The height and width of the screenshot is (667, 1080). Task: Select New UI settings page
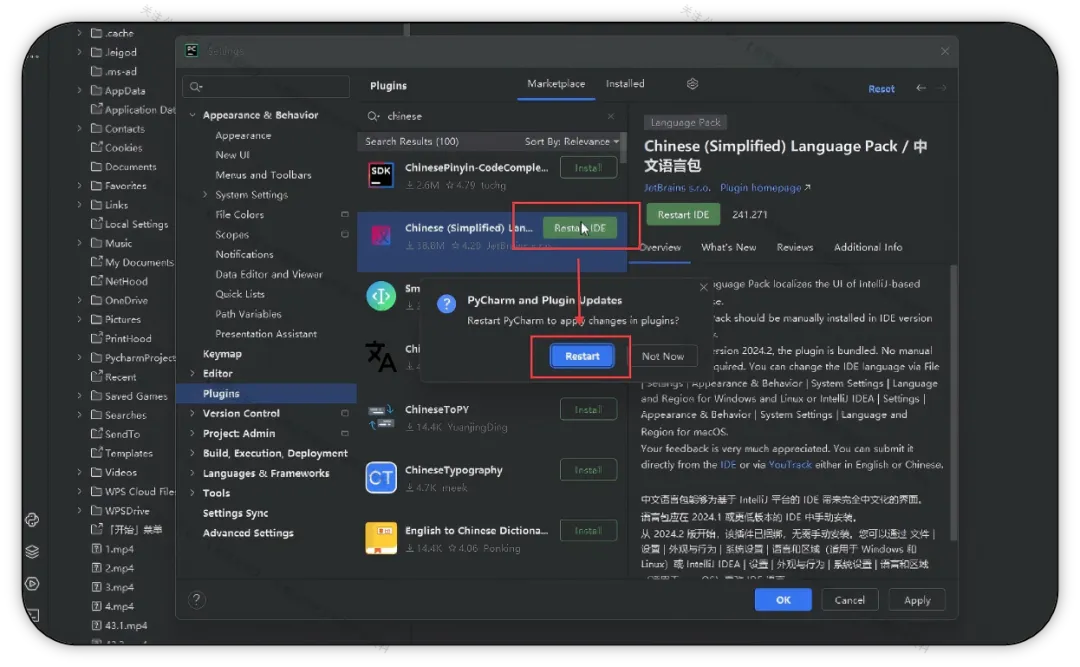[232, 155]
